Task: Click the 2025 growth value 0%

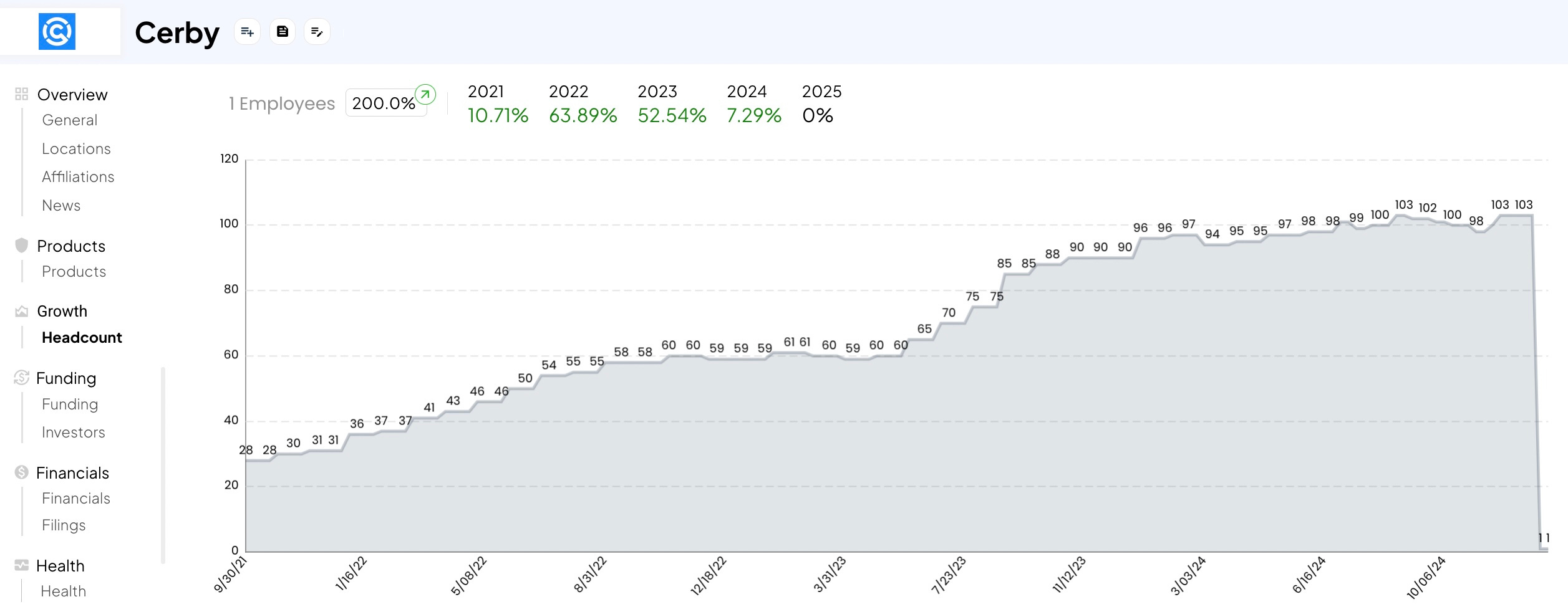Action: pyautogui.click(x=818, y=116)
